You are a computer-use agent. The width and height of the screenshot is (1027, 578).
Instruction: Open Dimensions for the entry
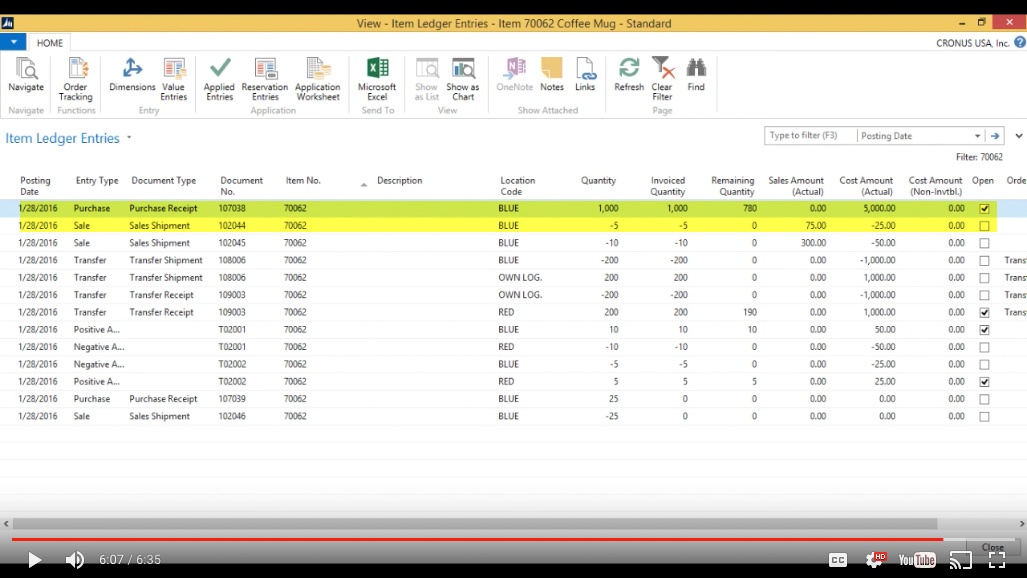(132, 75)
